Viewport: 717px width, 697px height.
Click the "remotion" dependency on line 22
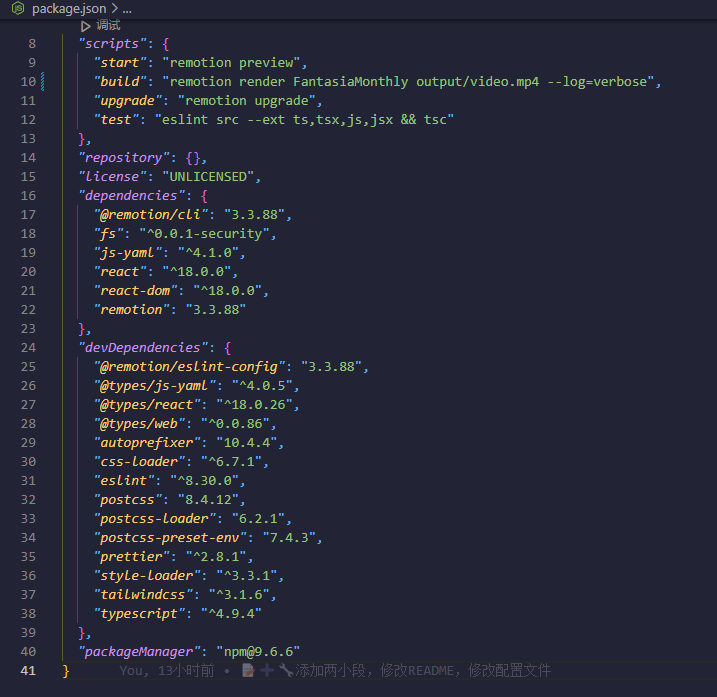131,310
